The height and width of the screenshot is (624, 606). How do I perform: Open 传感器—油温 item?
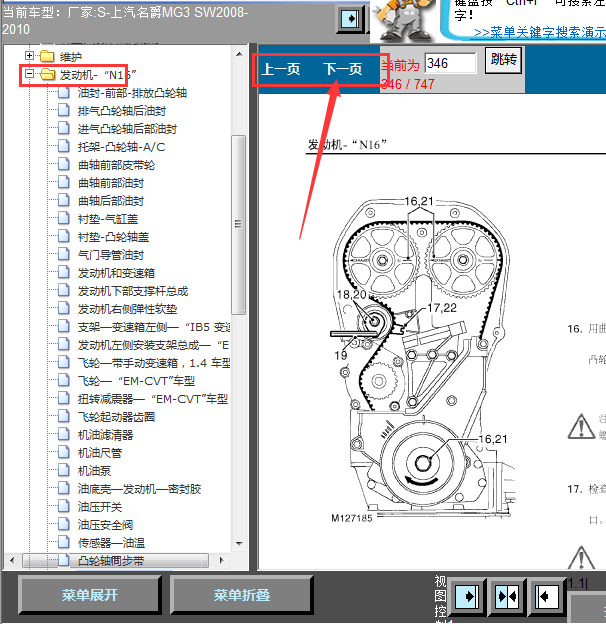[111, 543]
